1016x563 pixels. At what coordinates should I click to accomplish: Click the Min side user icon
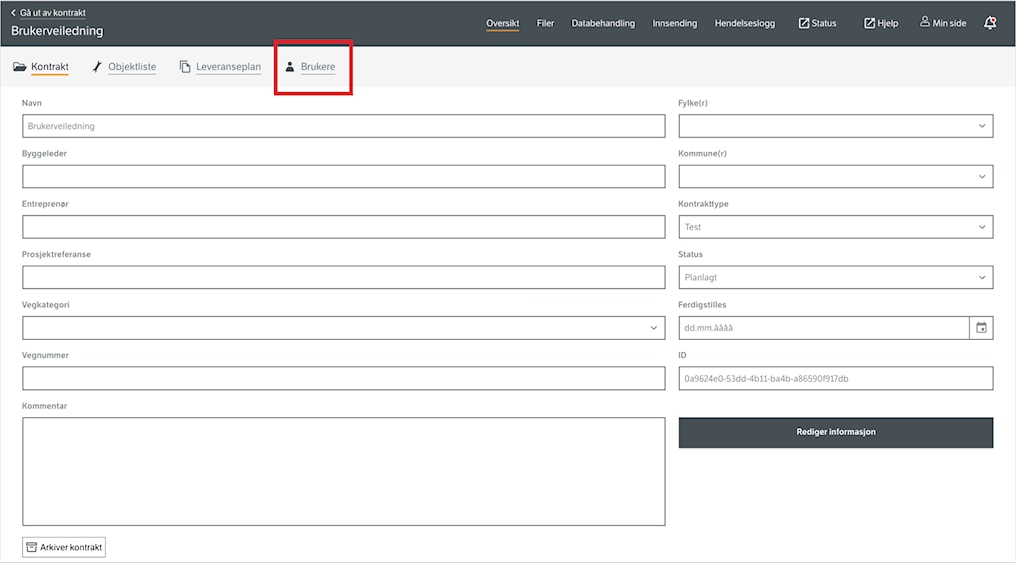[x=925, y=22]
